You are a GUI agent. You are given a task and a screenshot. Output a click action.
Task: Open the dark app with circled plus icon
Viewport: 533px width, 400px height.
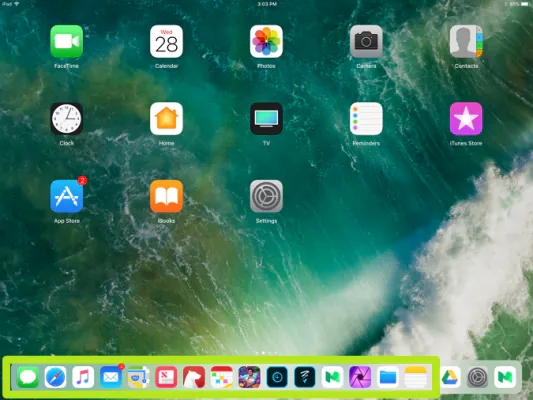[277, 377]
